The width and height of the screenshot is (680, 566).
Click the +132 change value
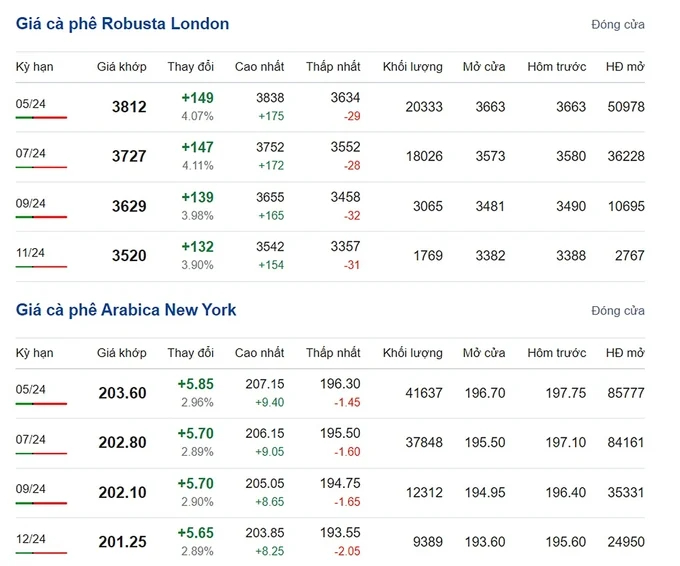tap(197, 247)
